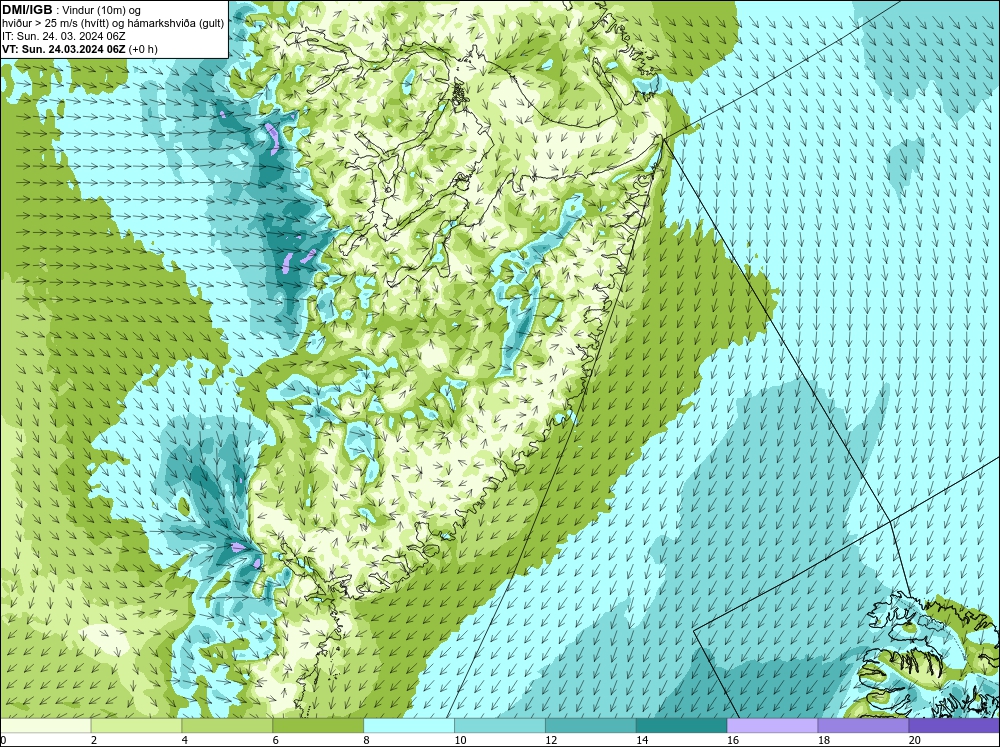This screenshot has width=1000, height=747.
Task: Click the legend value 20 label
Action: coord(915,740)
